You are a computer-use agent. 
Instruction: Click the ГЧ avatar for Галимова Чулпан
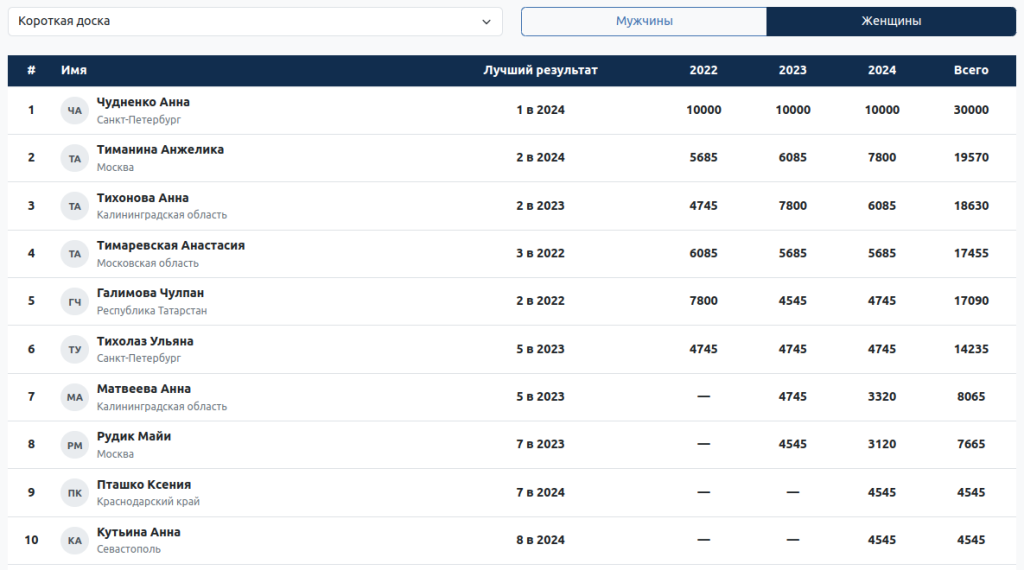[75, 301]
